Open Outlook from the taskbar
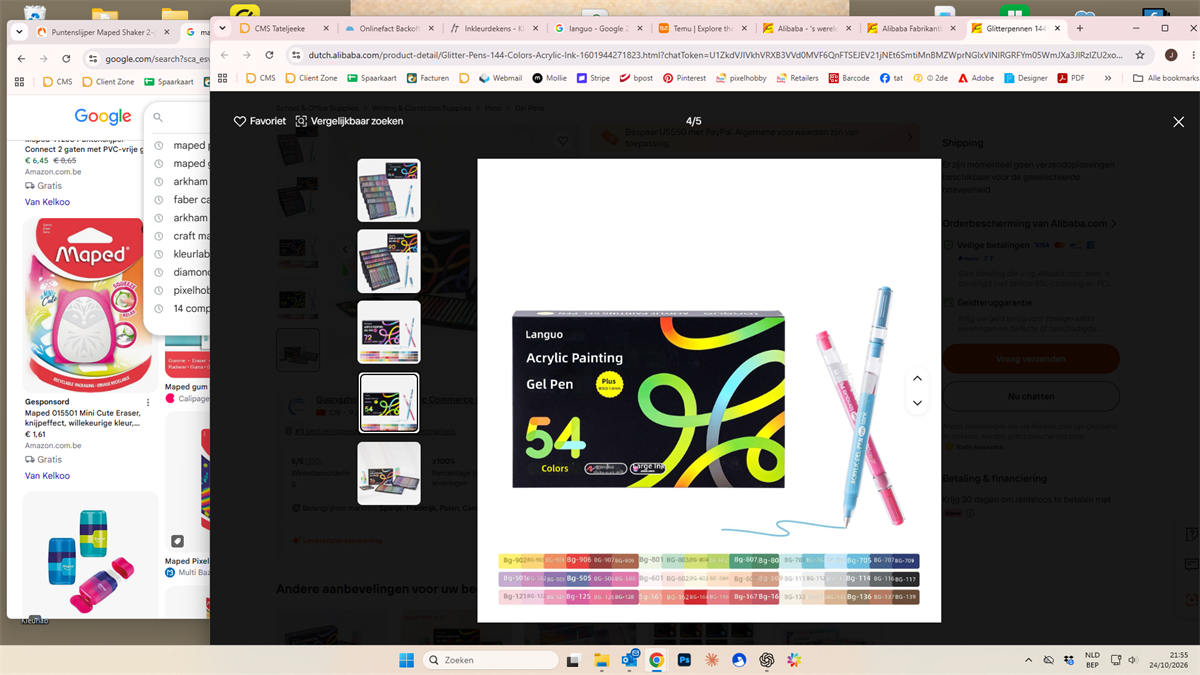This screenshot has height=675, width=1200. click(x=630, y=660)
